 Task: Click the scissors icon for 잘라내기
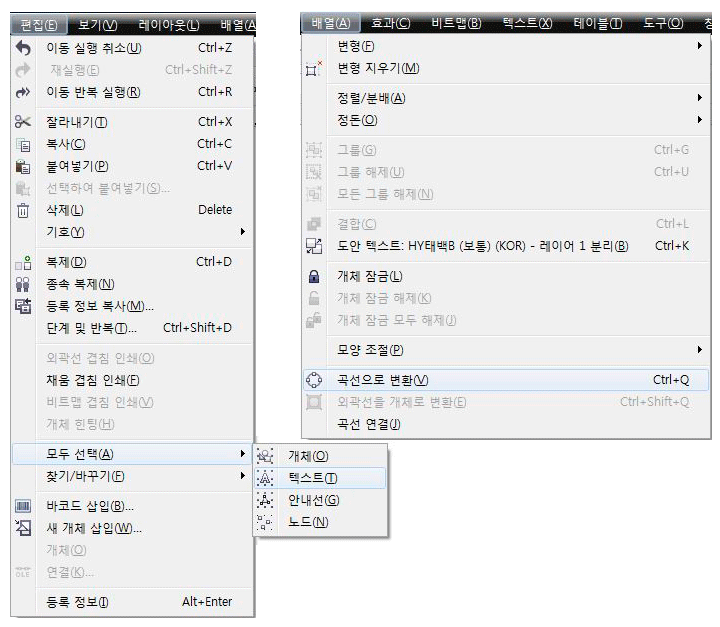click(x=24, y=122)
